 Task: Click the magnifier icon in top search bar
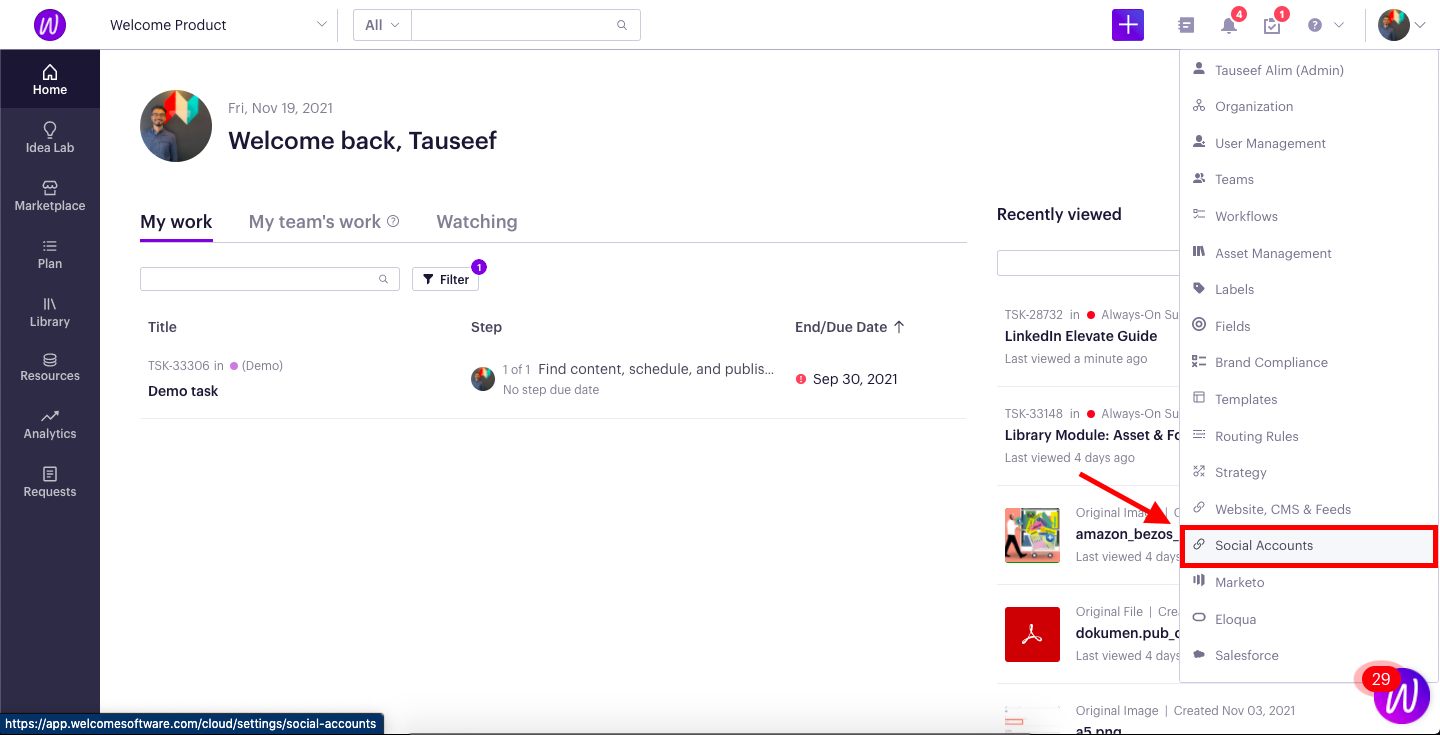[622, 25]
